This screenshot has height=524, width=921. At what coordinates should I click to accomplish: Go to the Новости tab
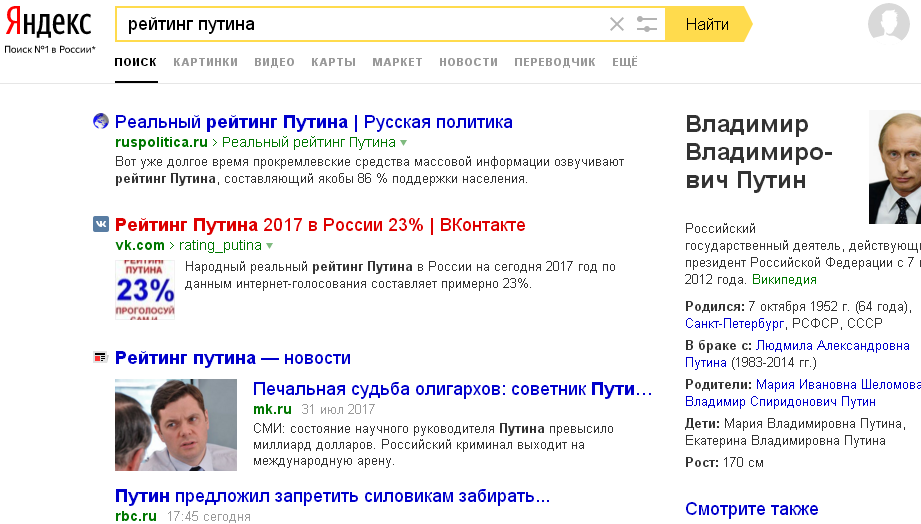[469, 62]
